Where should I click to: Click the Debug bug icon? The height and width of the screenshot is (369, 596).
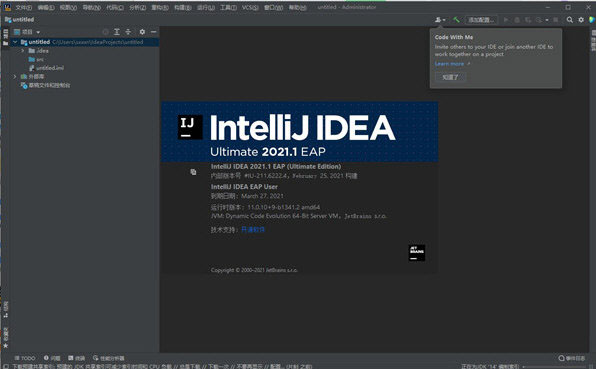pos(517,20)
